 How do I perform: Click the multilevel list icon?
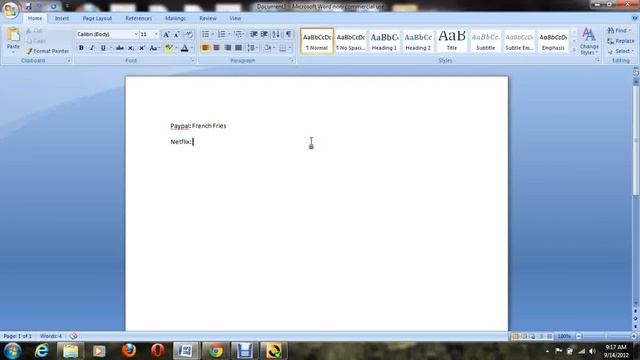[238, 34]
